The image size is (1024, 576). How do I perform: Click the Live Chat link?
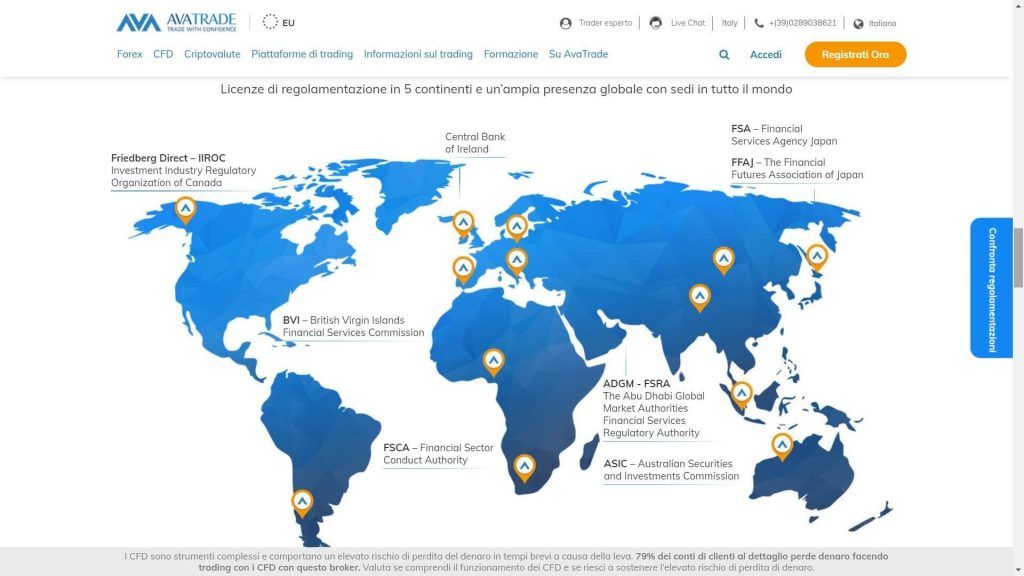688,23
